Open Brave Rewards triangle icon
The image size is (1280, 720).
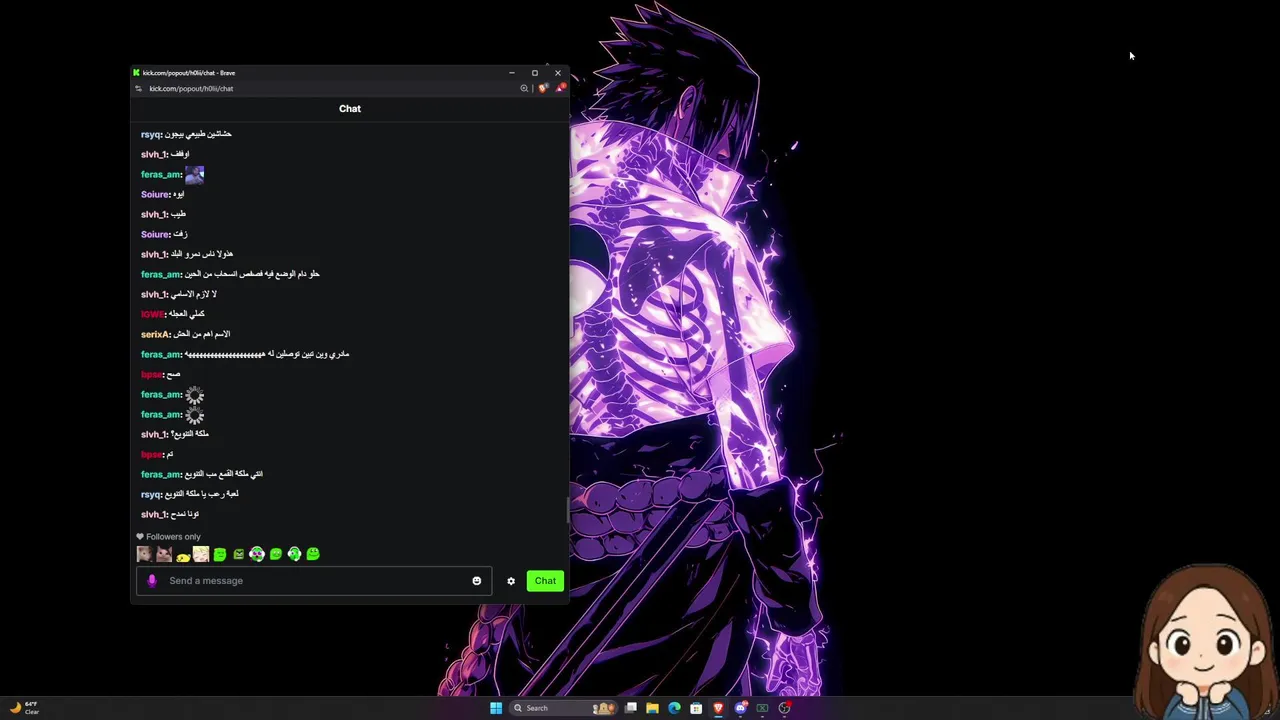pyautogui.click(x=560, y=88)
